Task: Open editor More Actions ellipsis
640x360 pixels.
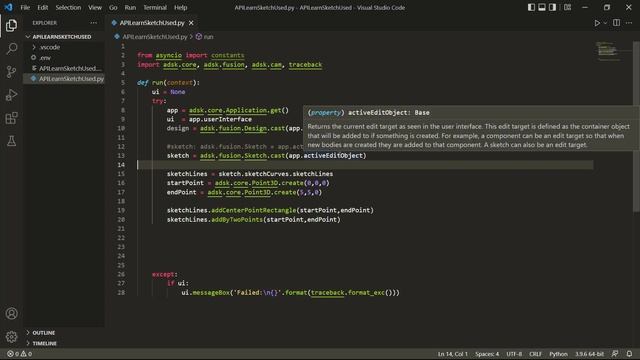Action: (x=629, y=23)
